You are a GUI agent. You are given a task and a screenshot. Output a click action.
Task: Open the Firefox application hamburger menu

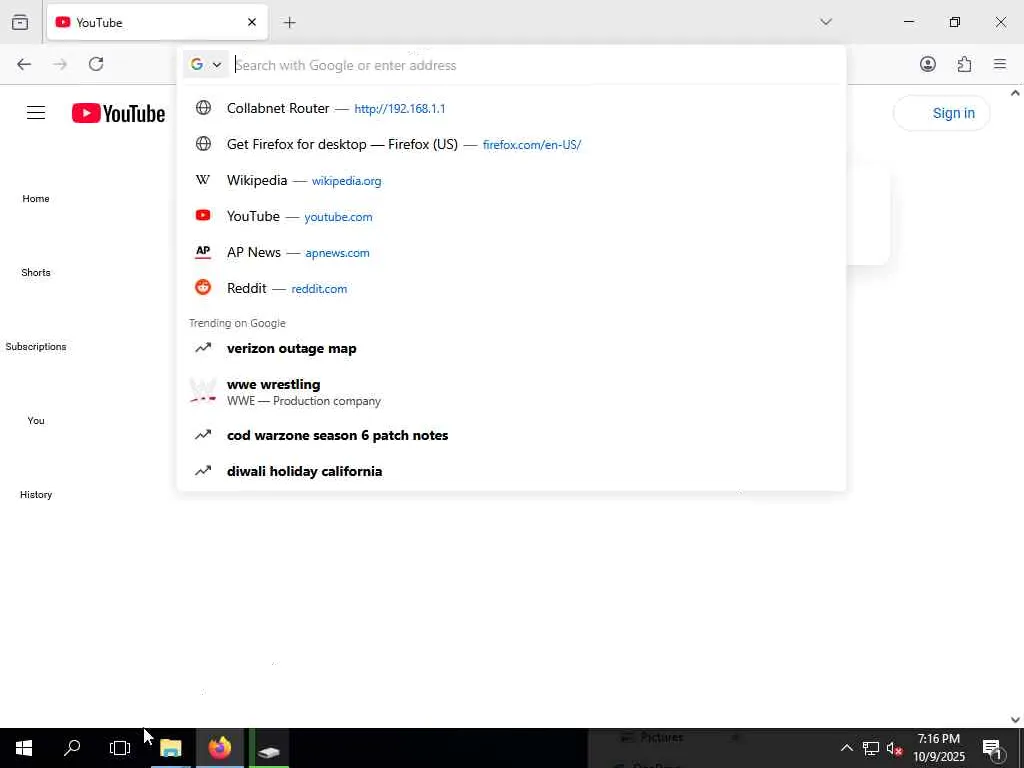1000,64
